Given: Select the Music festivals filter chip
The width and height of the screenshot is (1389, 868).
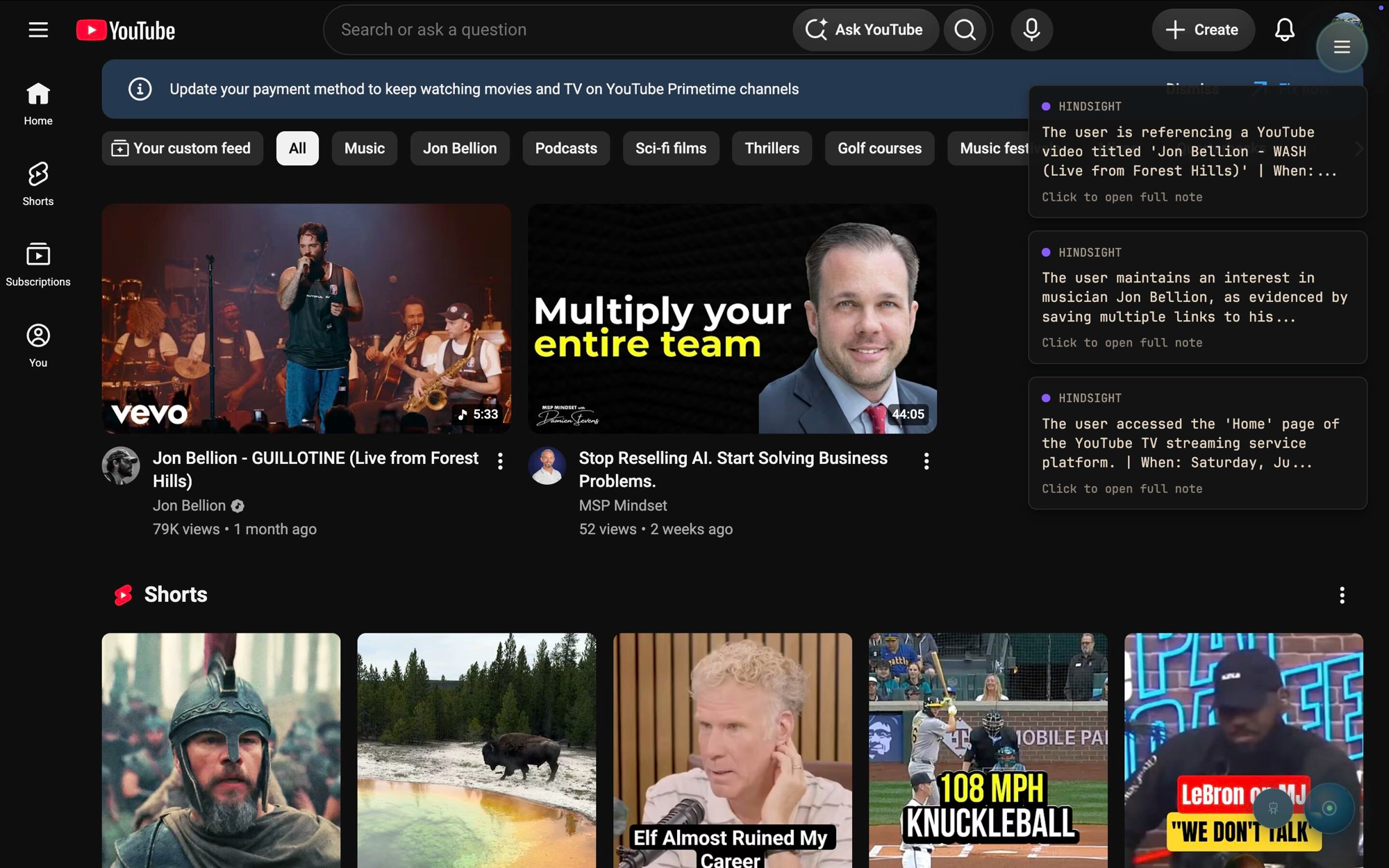Looking at the screenshot, I should point(988,149).
